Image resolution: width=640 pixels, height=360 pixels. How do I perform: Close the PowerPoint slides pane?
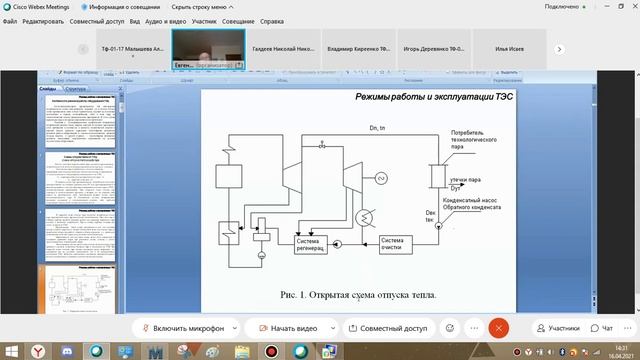pos(120,89)
